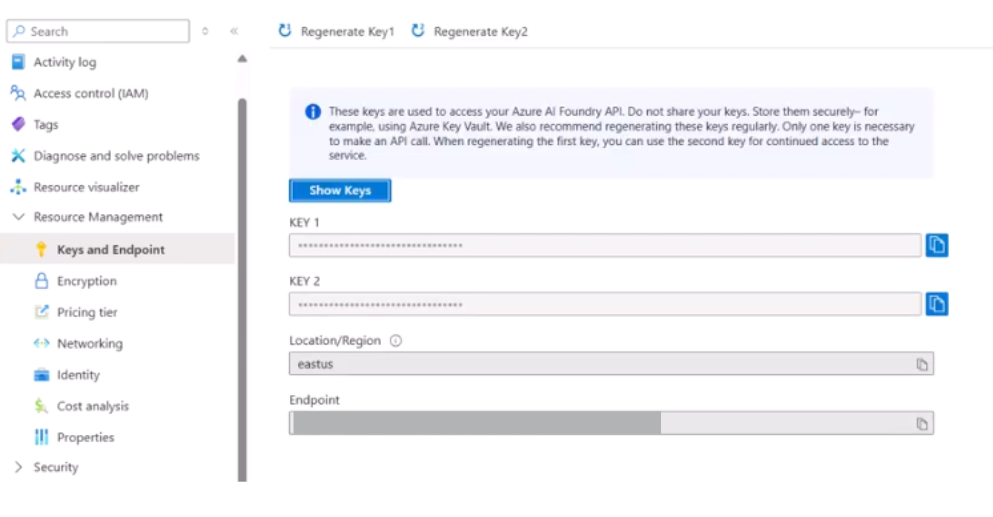Expand the Security section
This screenshot has height=517, width=993.
[x=18, y=467]
